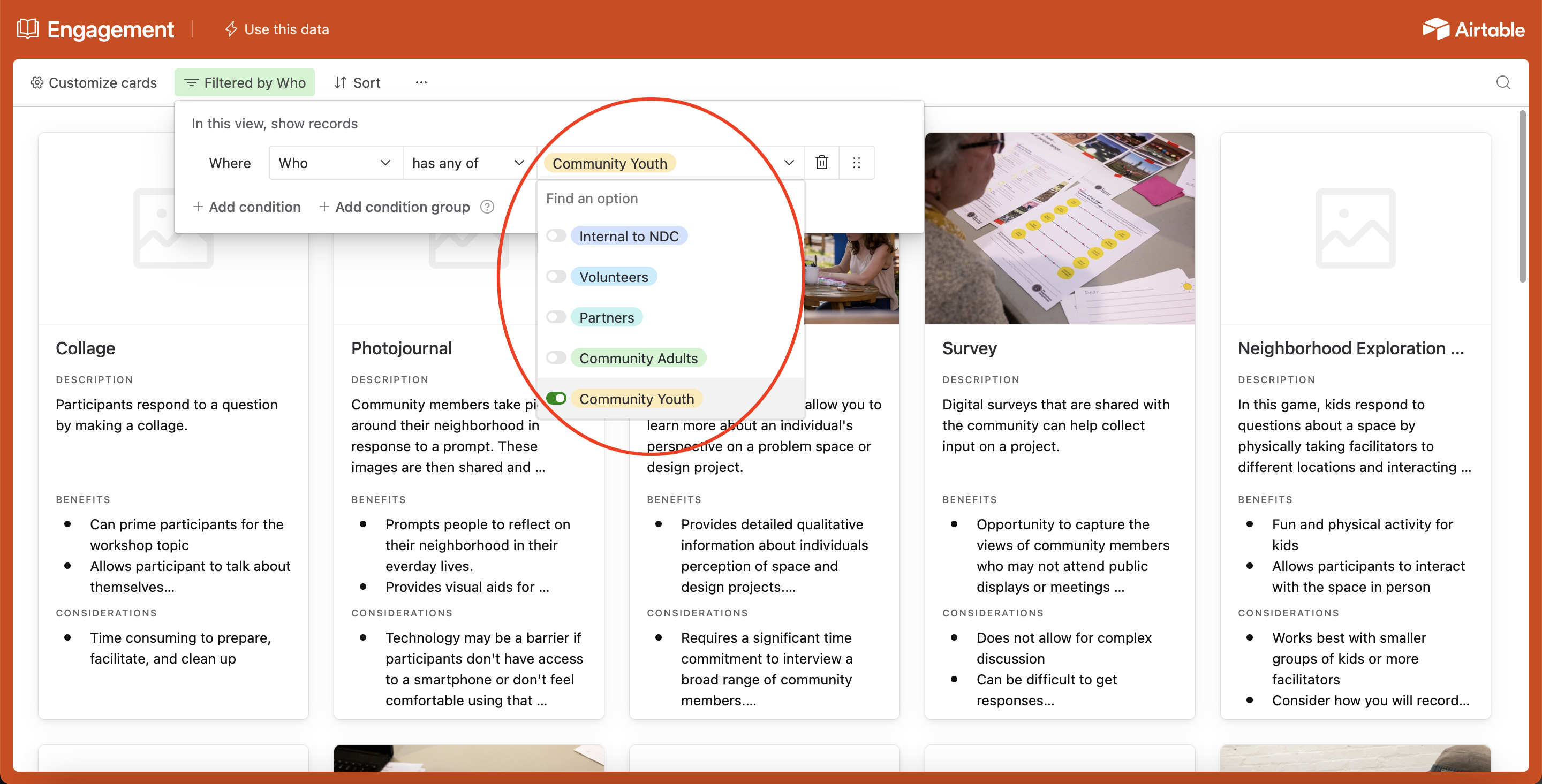This screenshot has height=784, width=1542.
Task: Click the Airtable logo
Action: tap(1473, 29)
